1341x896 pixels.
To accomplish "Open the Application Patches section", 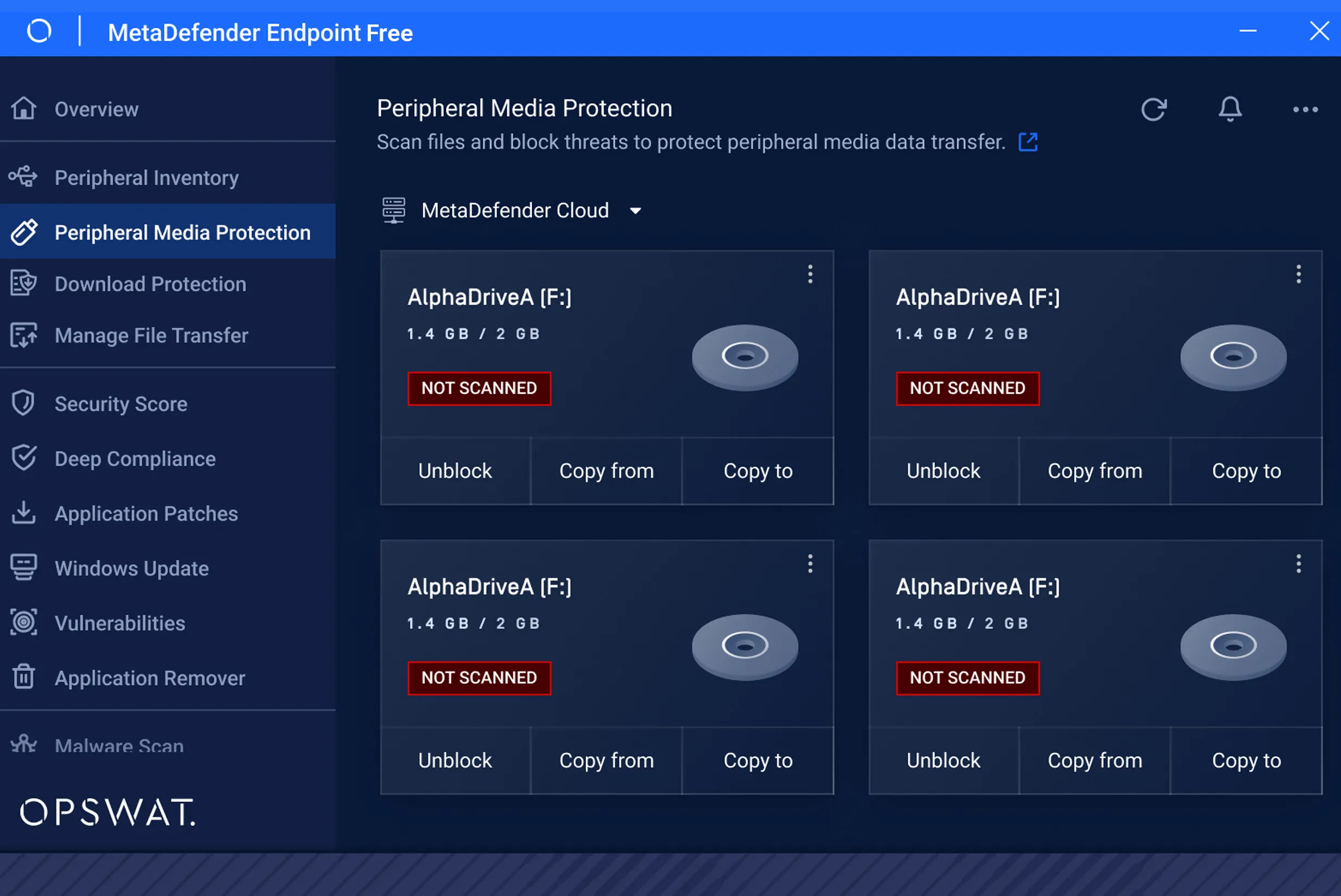I will click(167, 513).
